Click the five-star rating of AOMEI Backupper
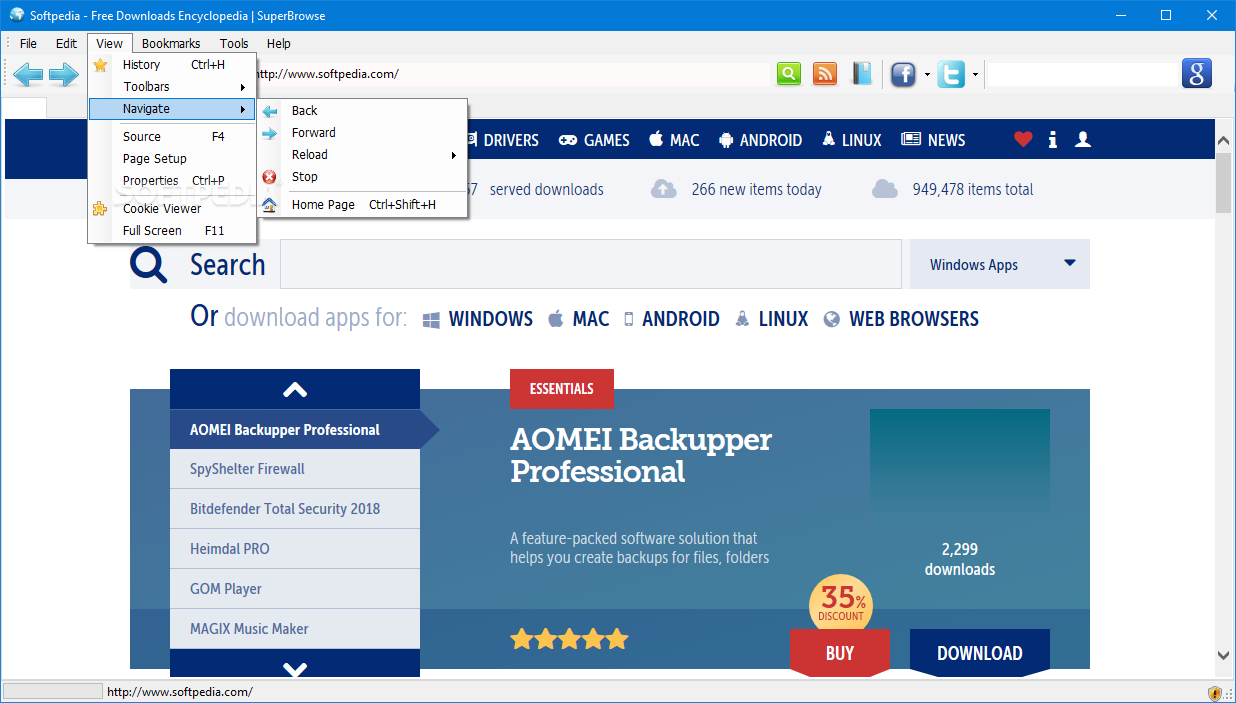Viewport: 1236px width, 703px height. pyautogui.click(x=569, y=639)
